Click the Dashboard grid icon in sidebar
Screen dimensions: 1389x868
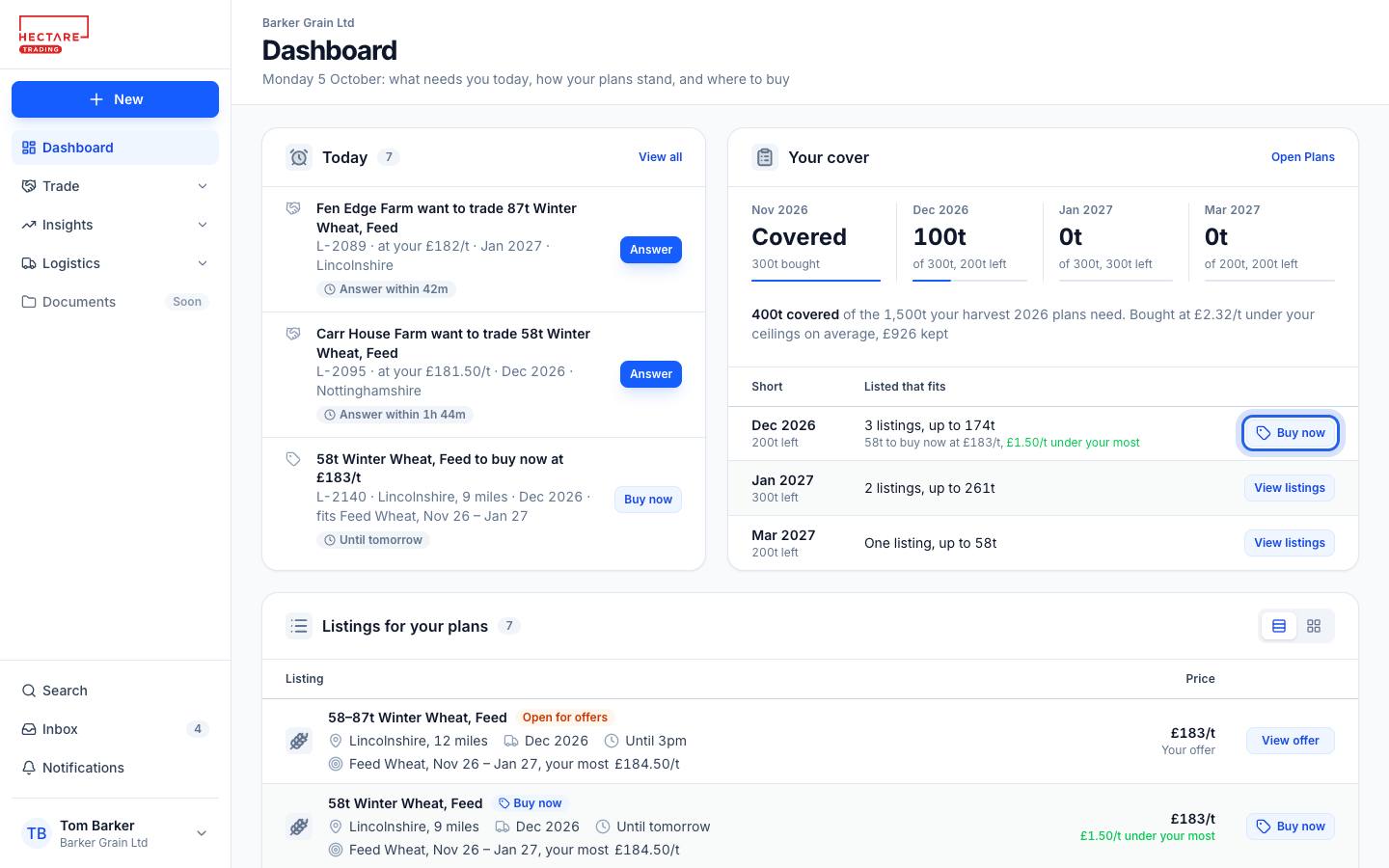click(x=29, y=148)
